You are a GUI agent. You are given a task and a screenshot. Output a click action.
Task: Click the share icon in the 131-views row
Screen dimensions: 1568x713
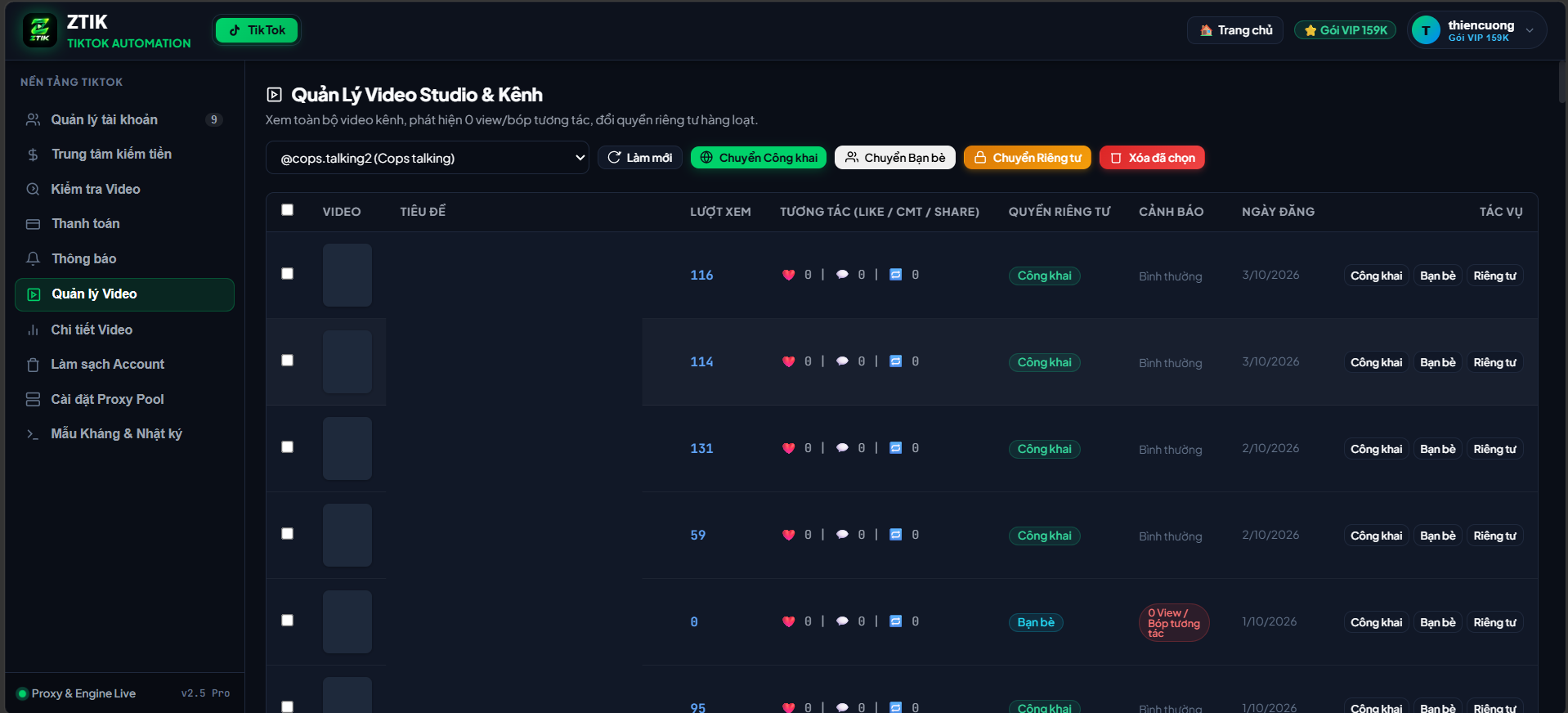point(896,448)
